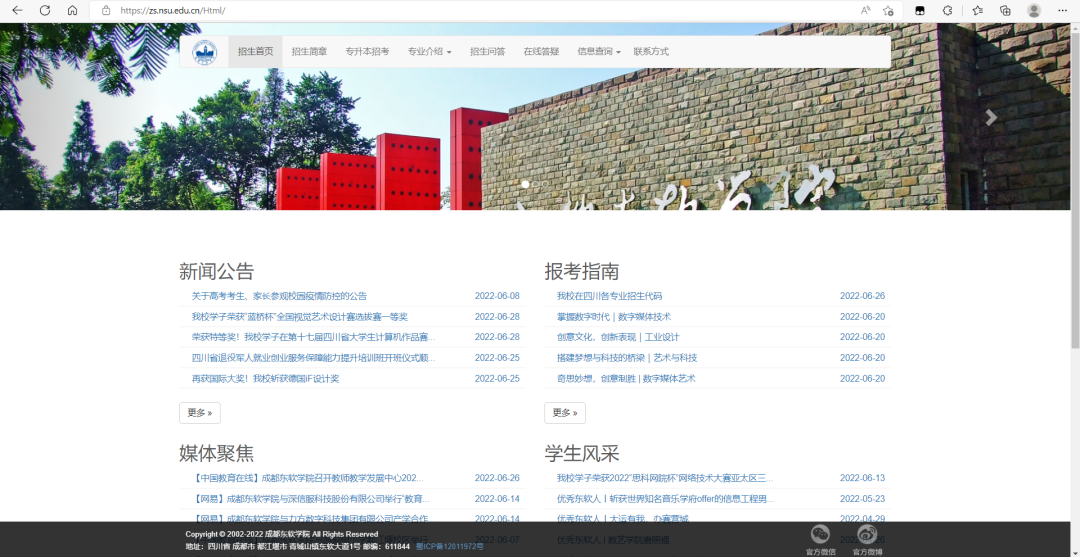Viewport: 1080px width, 557px height.
Task: Open the 招生问答 nav item
Action: click(x=488, y=52)
